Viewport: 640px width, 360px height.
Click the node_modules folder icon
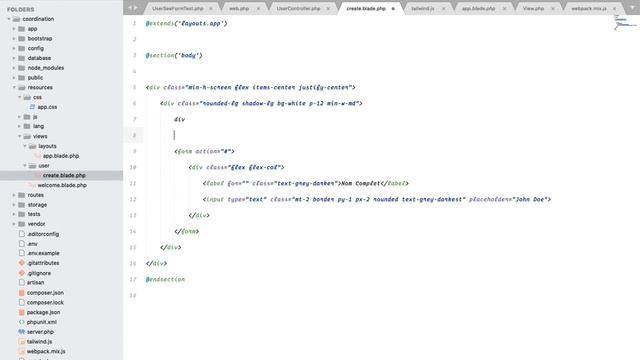click(x=22, y=68)
